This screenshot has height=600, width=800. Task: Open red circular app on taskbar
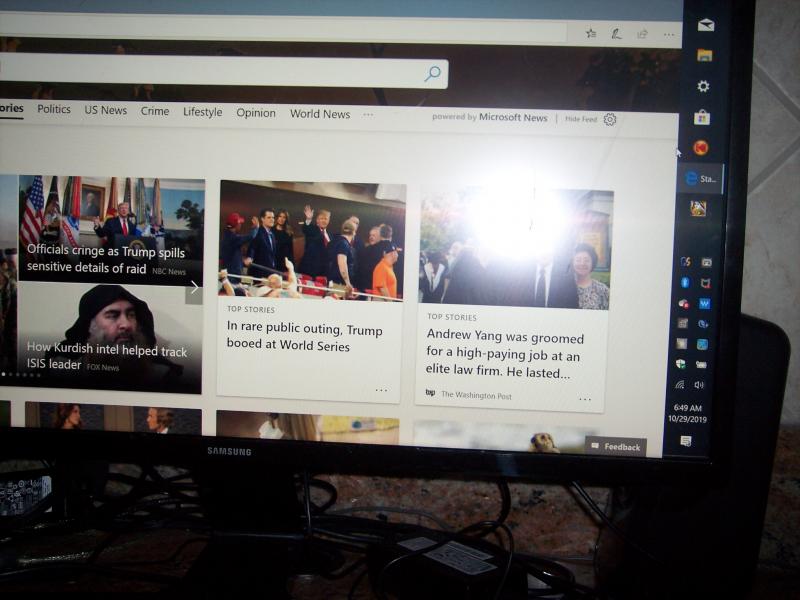[x=701, y=148]
